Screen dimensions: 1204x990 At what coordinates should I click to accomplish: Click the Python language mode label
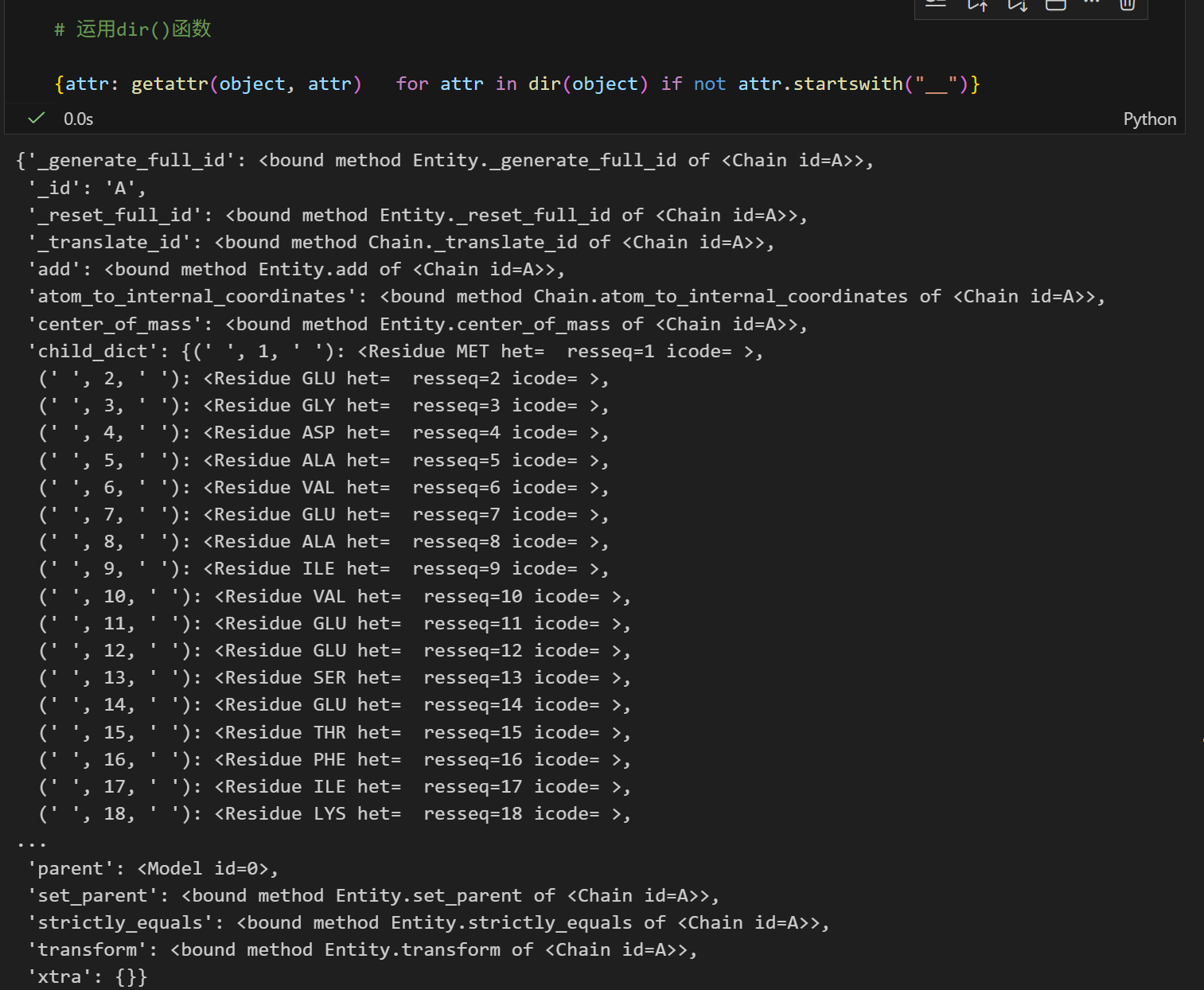click(x=1149, y=119)
